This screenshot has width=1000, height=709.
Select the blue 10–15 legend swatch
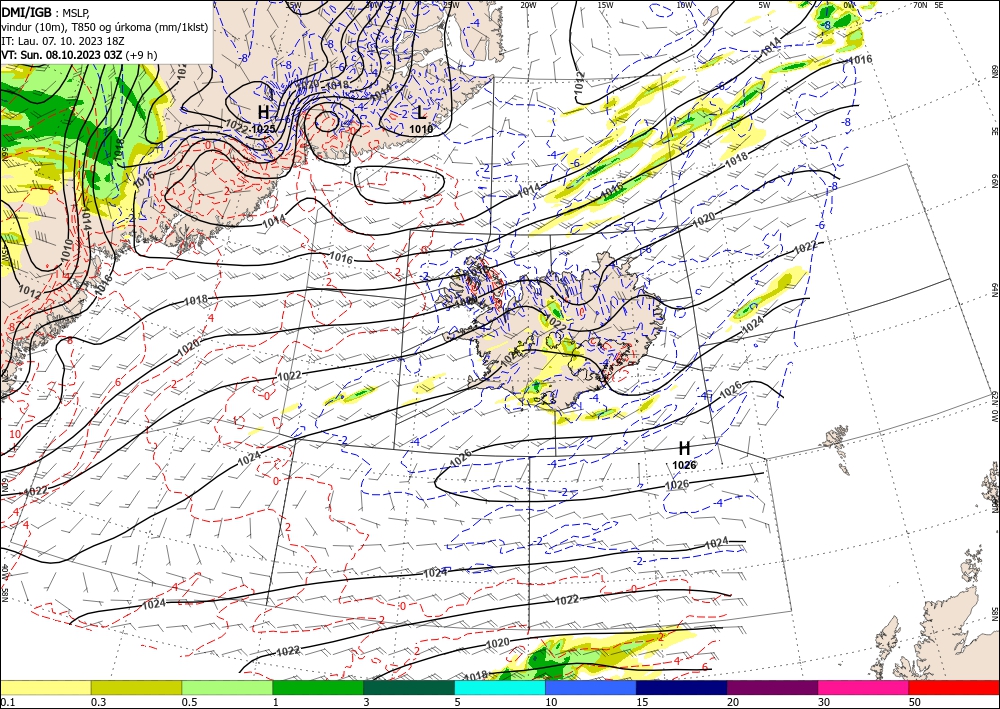[x=591, y=687]
